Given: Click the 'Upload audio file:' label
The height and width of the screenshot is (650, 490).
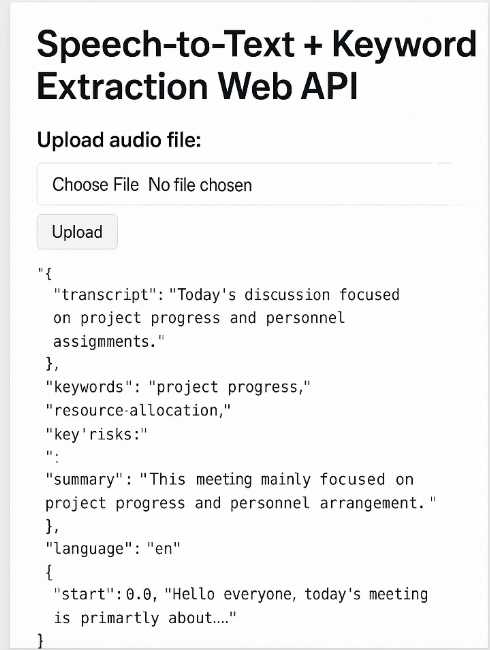Looking at the screenshot, I should (x=119, y=140).
